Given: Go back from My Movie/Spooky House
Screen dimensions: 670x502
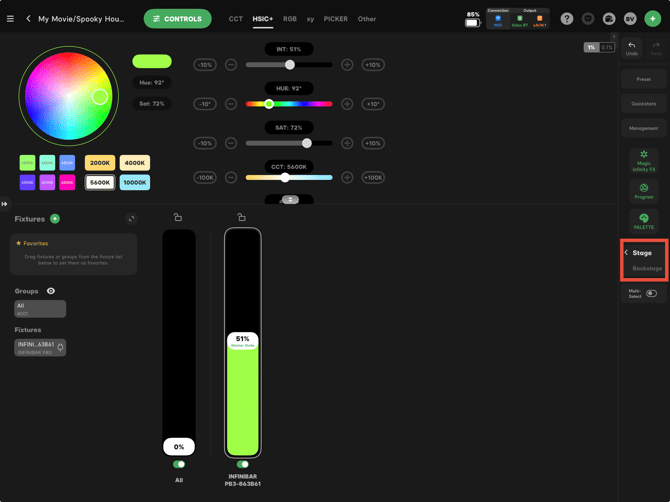Looking at the screenshot, I should coord(28,19).
